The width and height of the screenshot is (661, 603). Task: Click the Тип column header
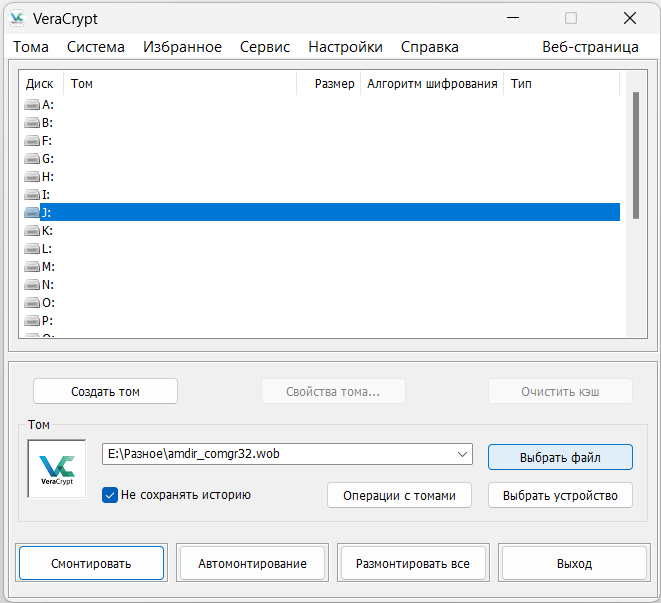562,83
